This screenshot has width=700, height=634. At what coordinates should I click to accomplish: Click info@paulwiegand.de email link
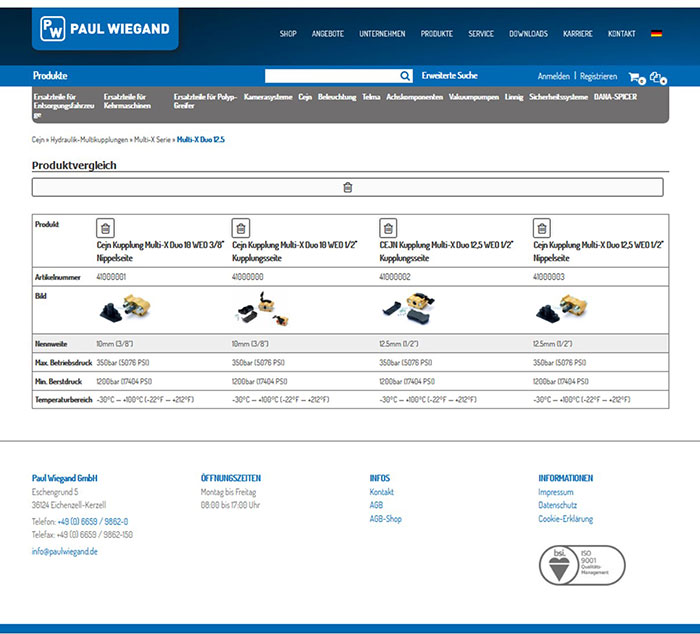point(65,551)
